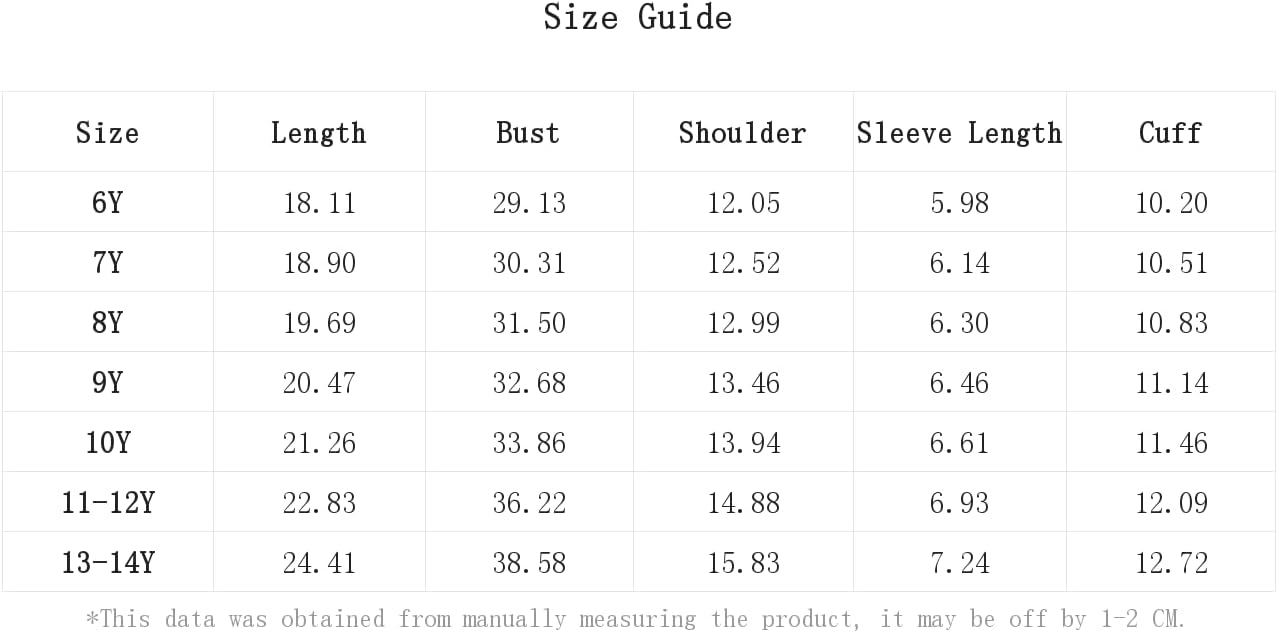Click the 6Y size row label

[107, 203]
